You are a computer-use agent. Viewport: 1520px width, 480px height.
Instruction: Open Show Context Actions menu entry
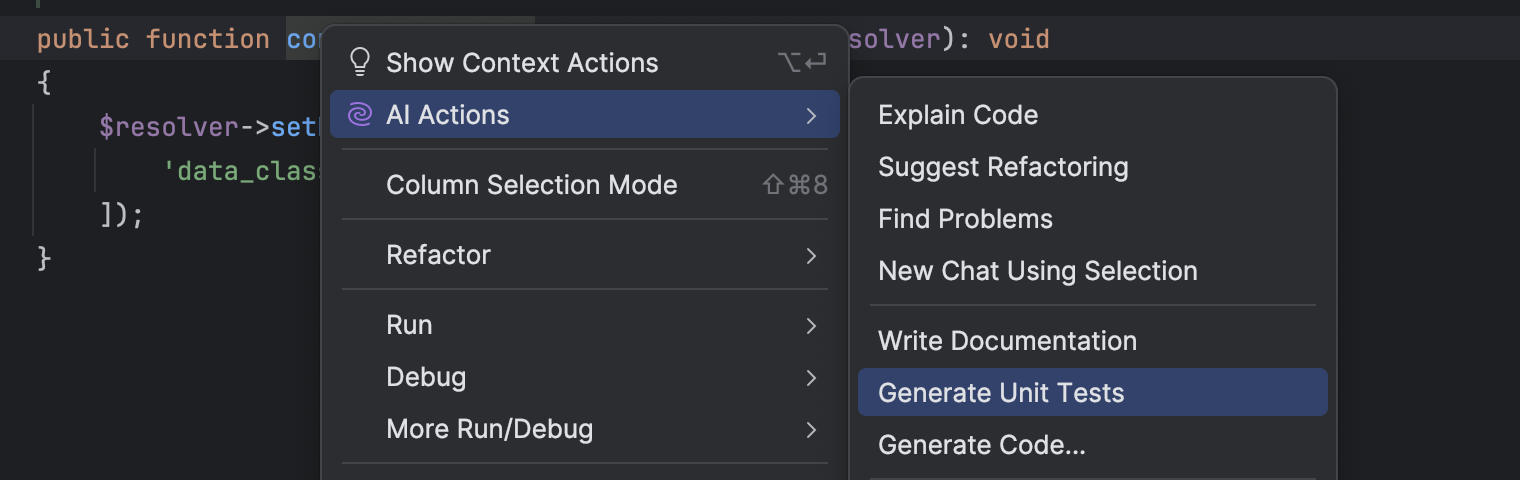point(522,63)
